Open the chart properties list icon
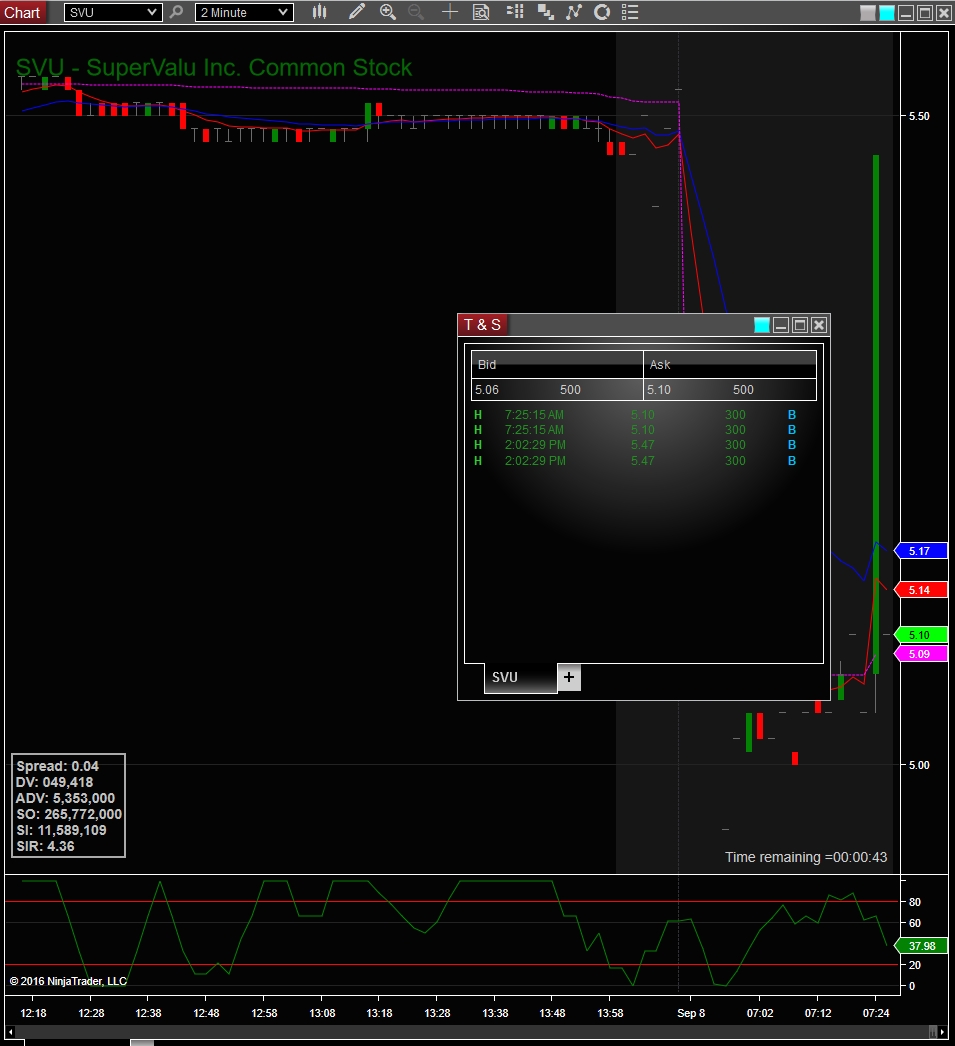This screenshot has height=1046, width=955. [x=630, y=12]
